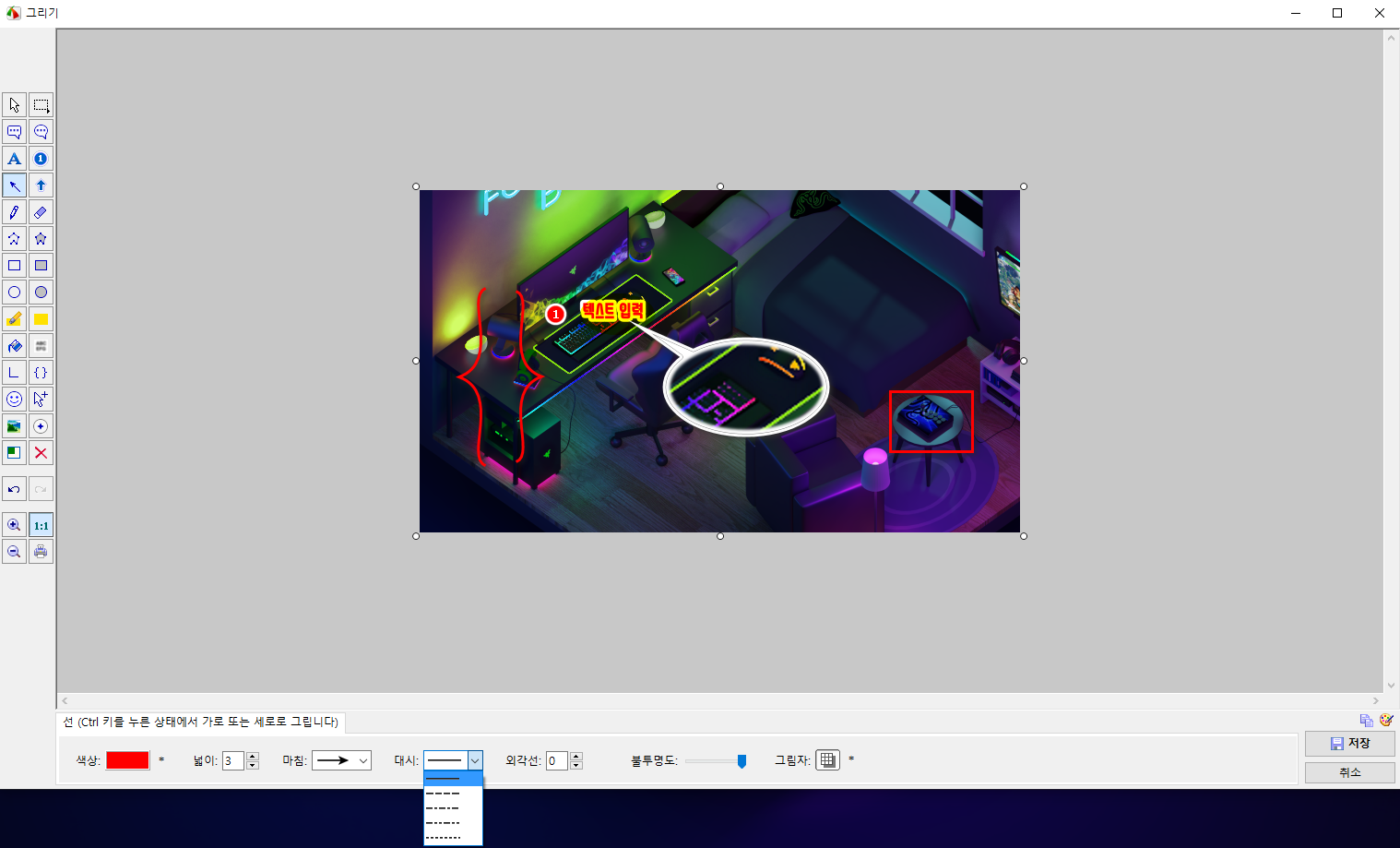
Task: Focus the 외각선 outline input field
Action: (557, 760)
